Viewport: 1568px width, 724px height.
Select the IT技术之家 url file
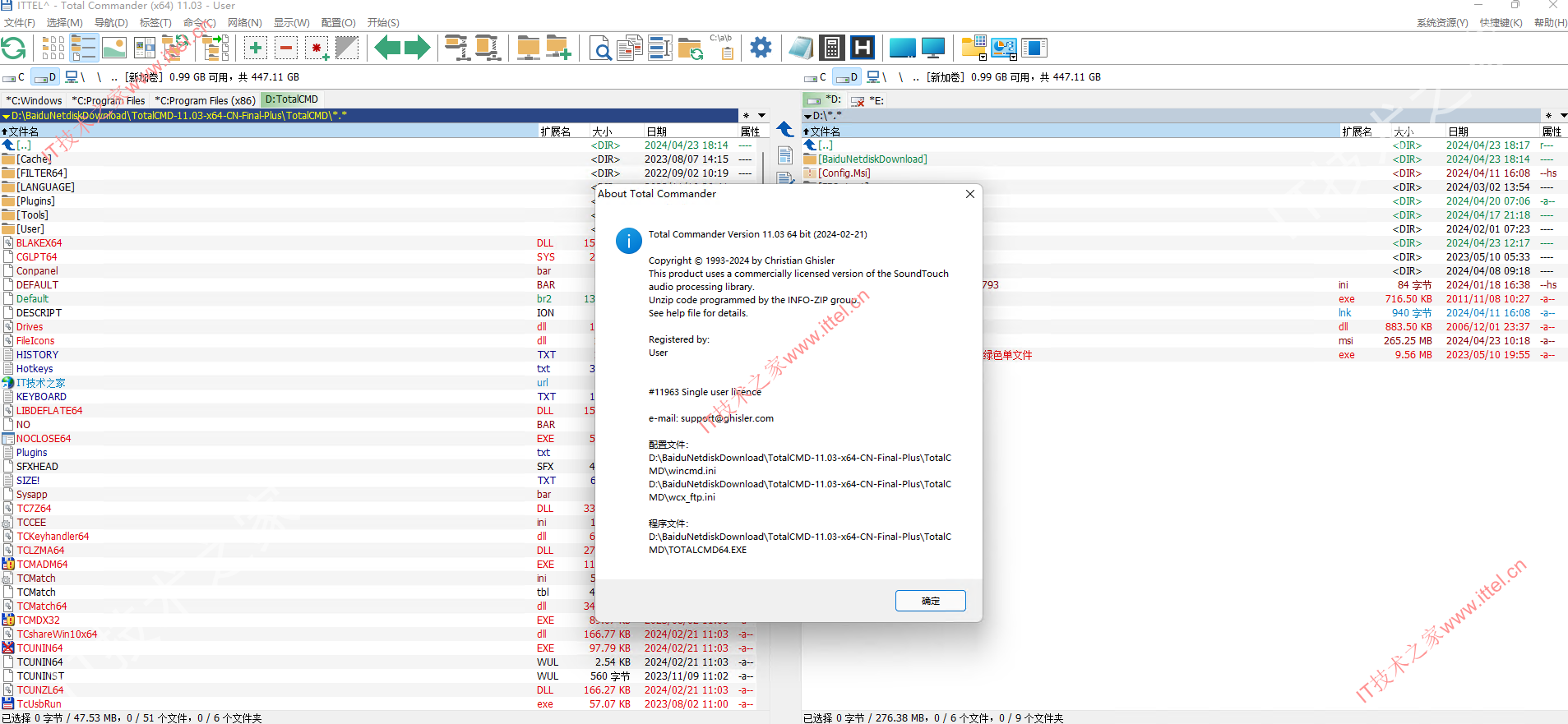coord(40,383)
